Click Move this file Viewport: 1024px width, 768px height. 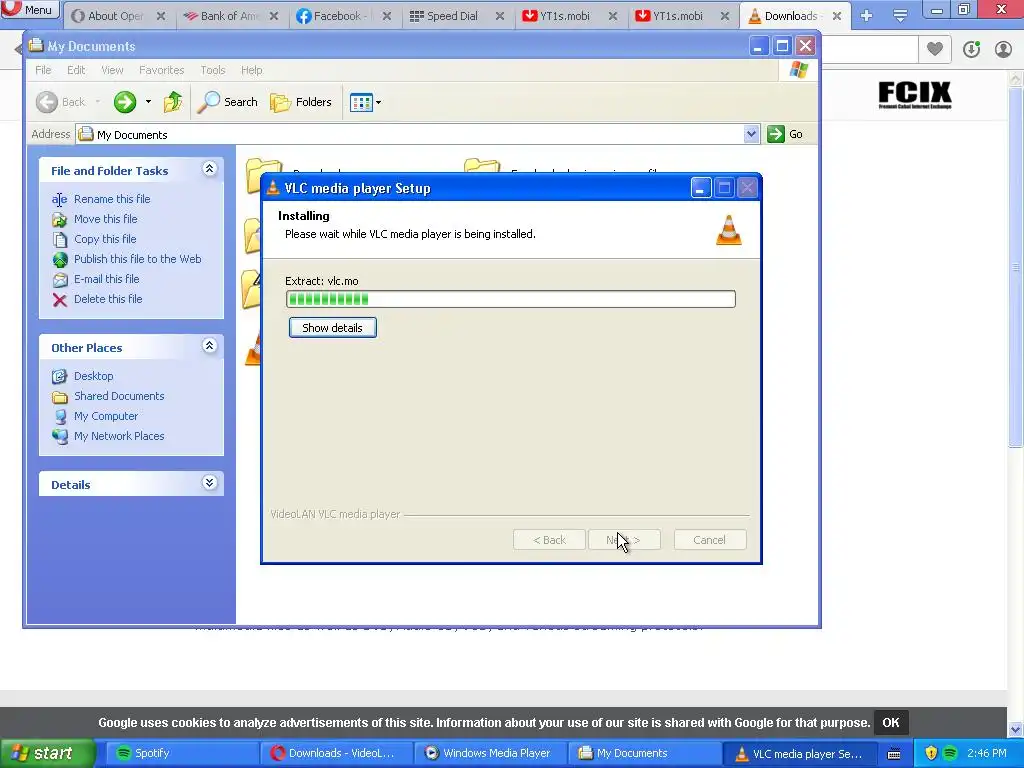(105, 219)
